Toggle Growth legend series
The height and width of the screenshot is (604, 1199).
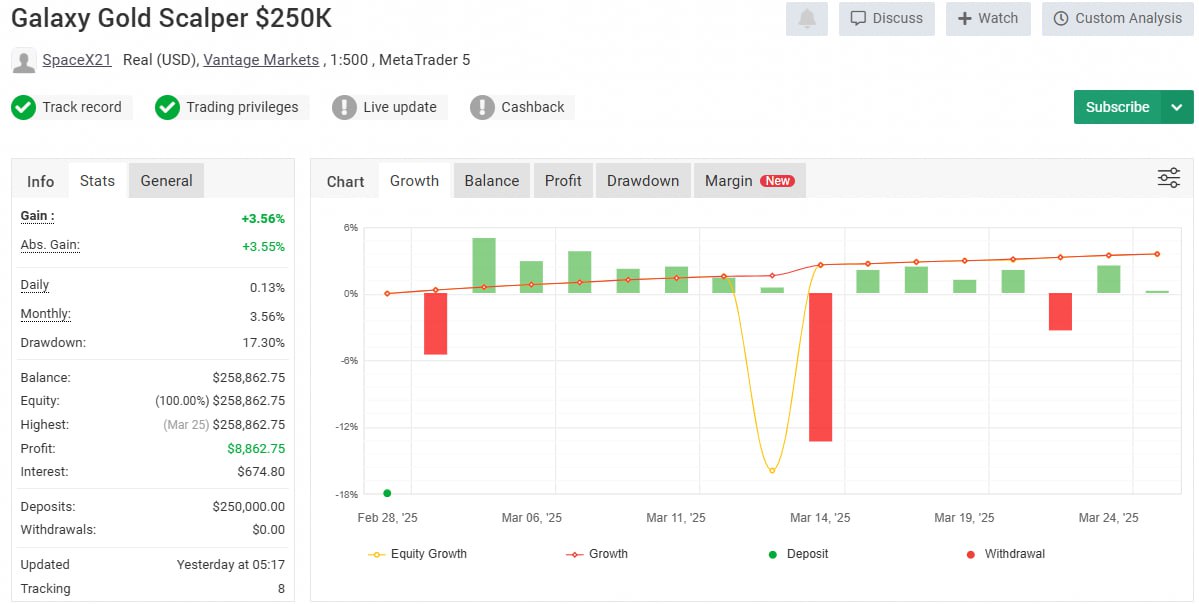[597, 554]
